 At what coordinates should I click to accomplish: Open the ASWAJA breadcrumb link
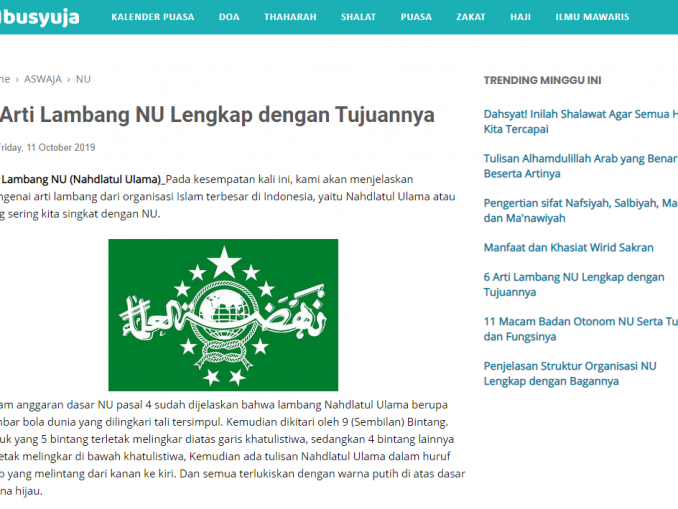click(43, 79)
